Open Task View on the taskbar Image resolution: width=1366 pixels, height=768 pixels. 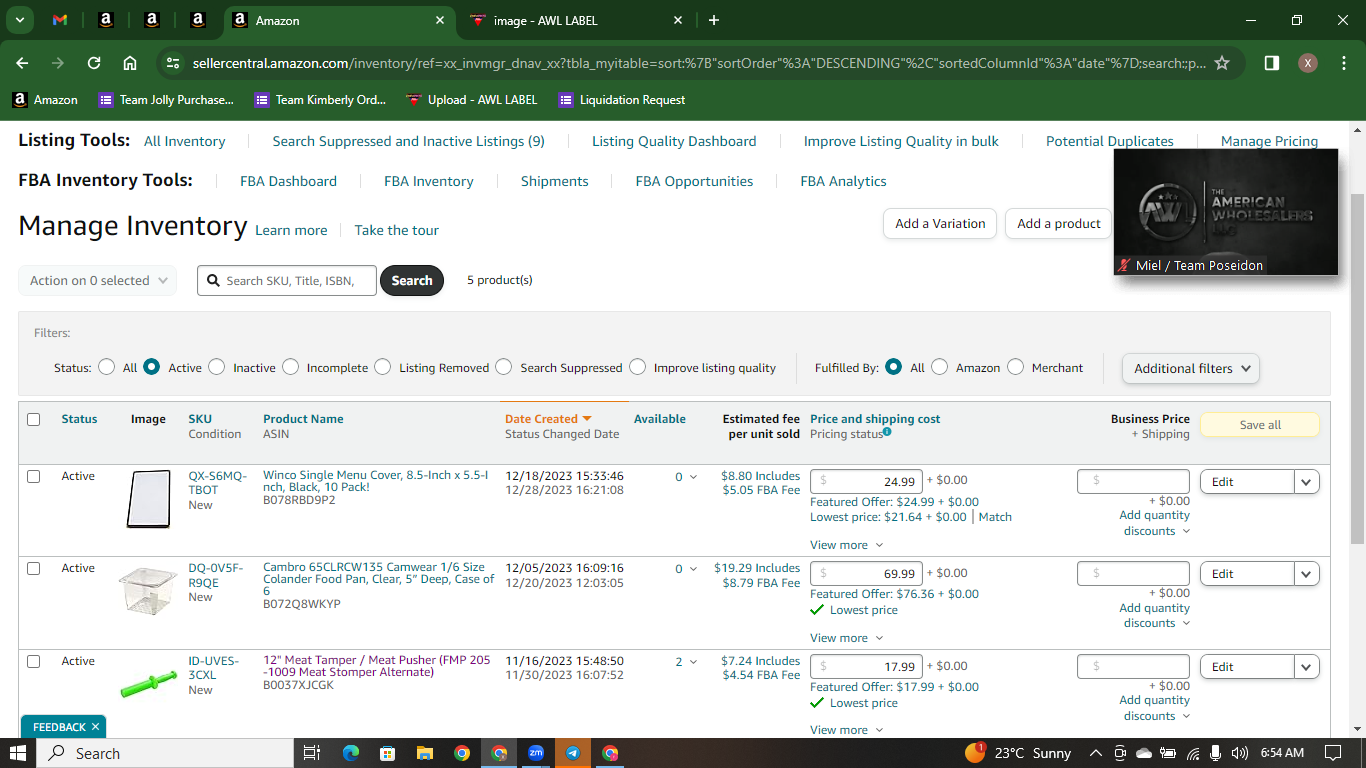[311, 753]
